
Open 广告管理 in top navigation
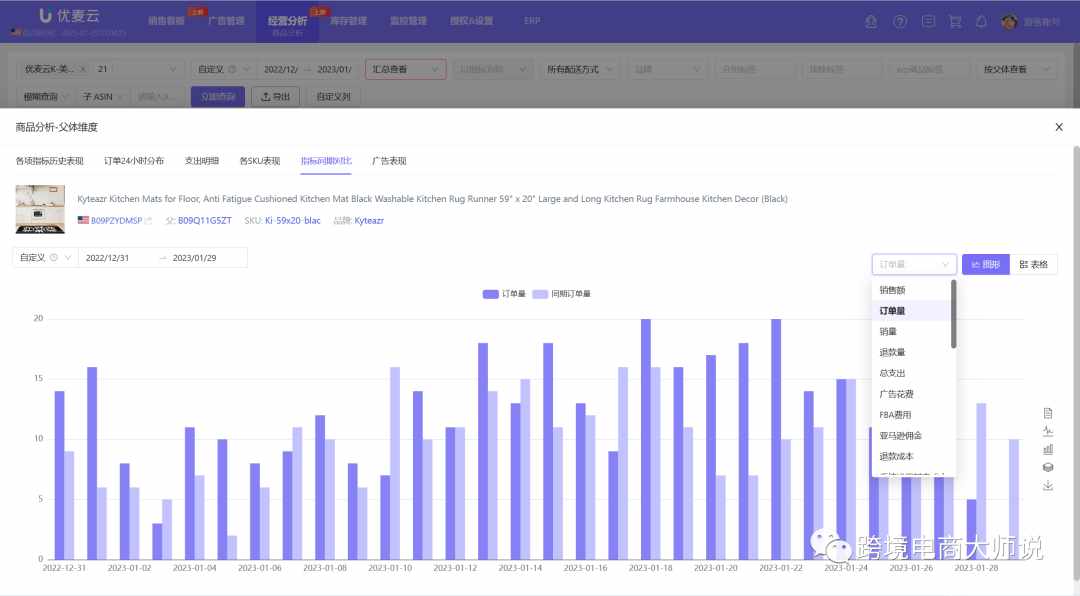(x=226, y=21)
